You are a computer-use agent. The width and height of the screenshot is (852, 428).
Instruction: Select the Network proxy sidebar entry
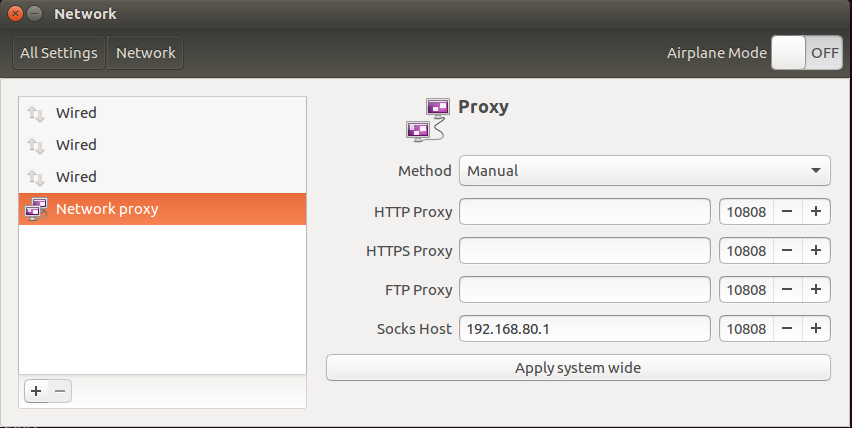pyautogui.click(x=162, y=209)
